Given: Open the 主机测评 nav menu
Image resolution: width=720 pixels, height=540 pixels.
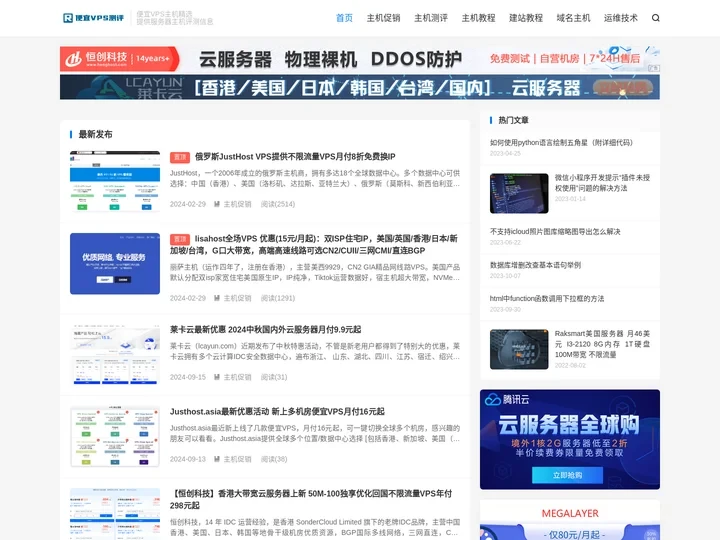Looking at the screenshot, I should 431,18.
